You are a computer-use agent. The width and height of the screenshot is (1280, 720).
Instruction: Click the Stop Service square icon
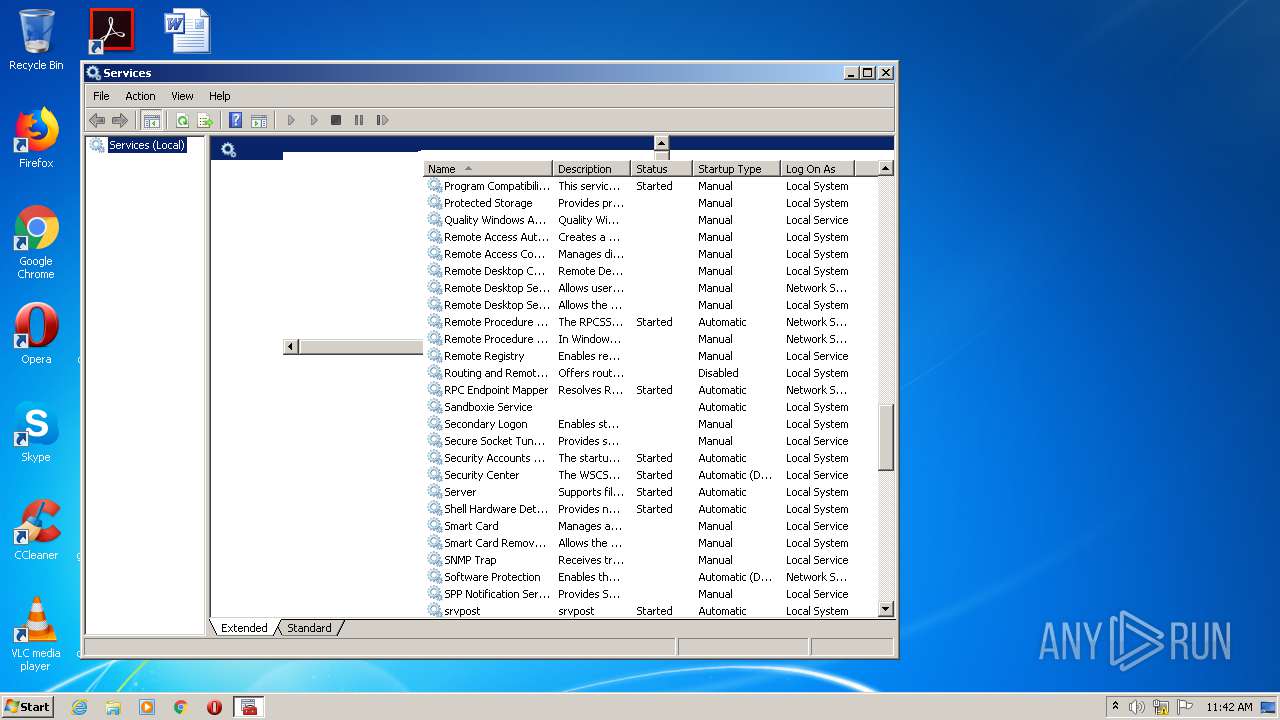click(x=336, y=120)
